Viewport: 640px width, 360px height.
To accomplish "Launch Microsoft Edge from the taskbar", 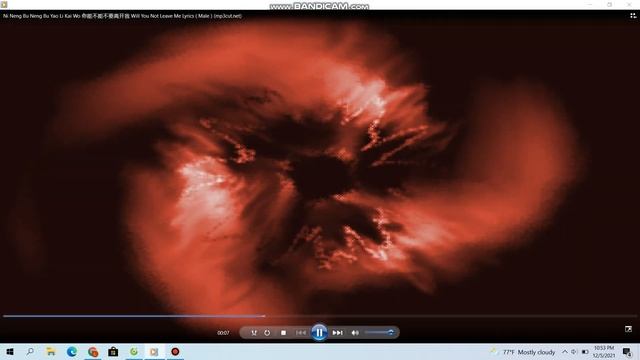I will click(72, 352).
